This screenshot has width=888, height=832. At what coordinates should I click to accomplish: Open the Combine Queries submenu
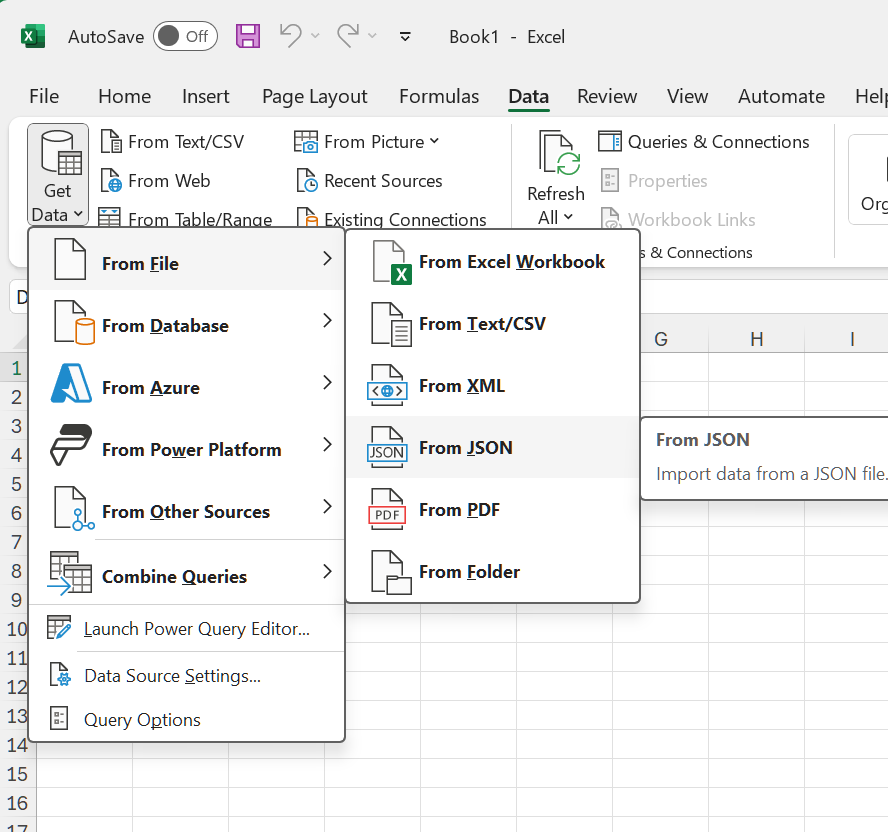[187, 573]
